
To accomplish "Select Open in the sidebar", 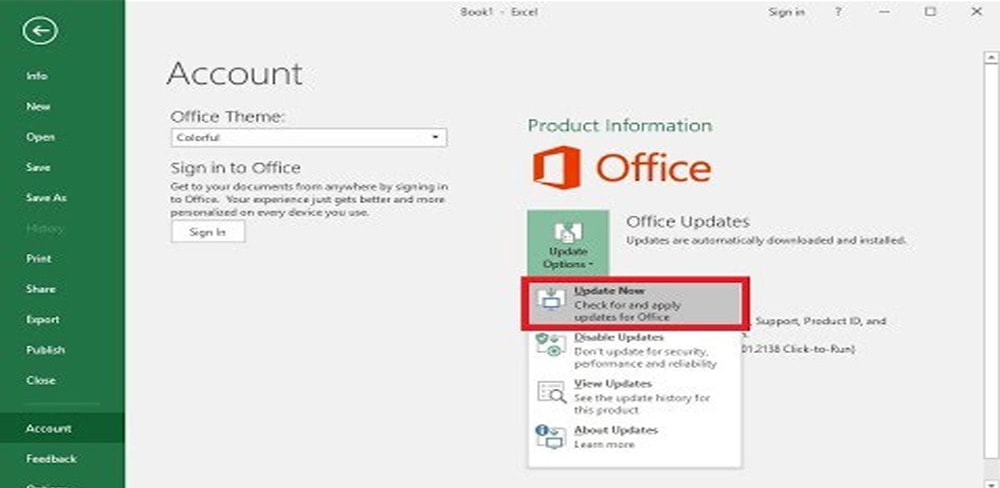I will (40, 137).
